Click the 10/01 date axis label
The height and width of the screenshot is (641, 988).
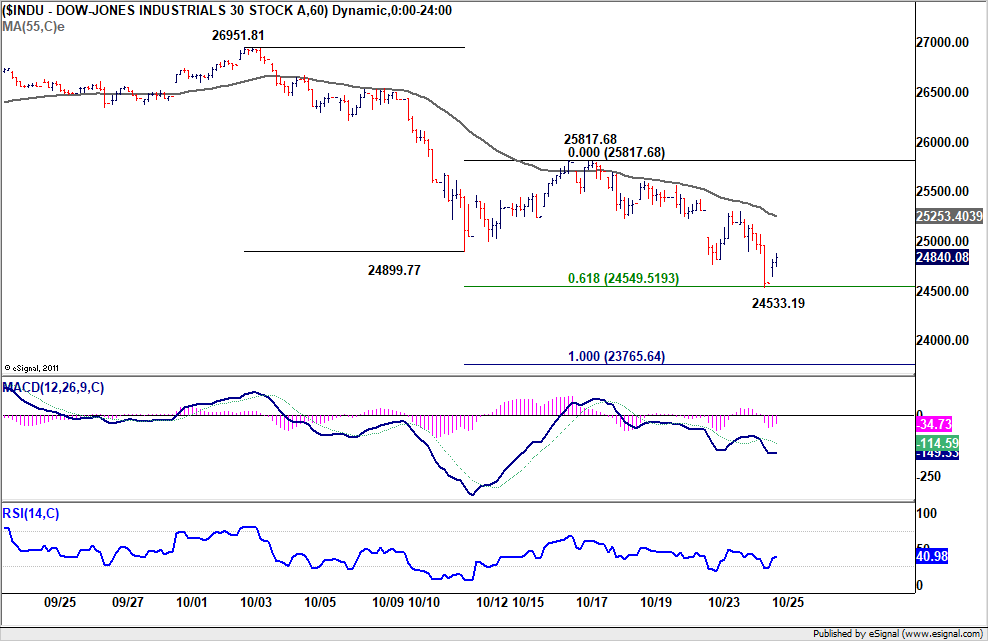point(192,603)
